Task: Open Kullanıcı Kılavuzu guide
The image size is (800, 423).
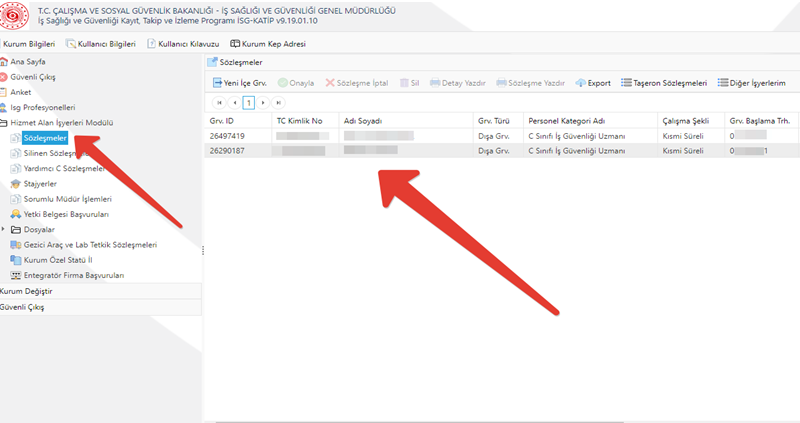Action: tap(183, 44)
